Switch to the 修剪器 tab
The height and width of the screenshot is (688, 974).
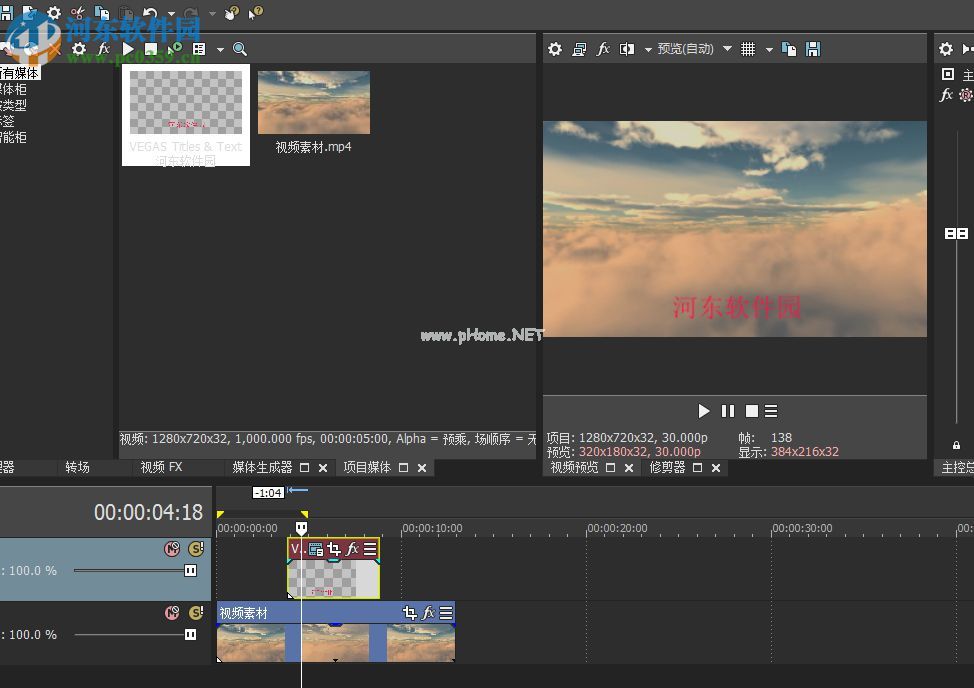click(x=667, y=468)
